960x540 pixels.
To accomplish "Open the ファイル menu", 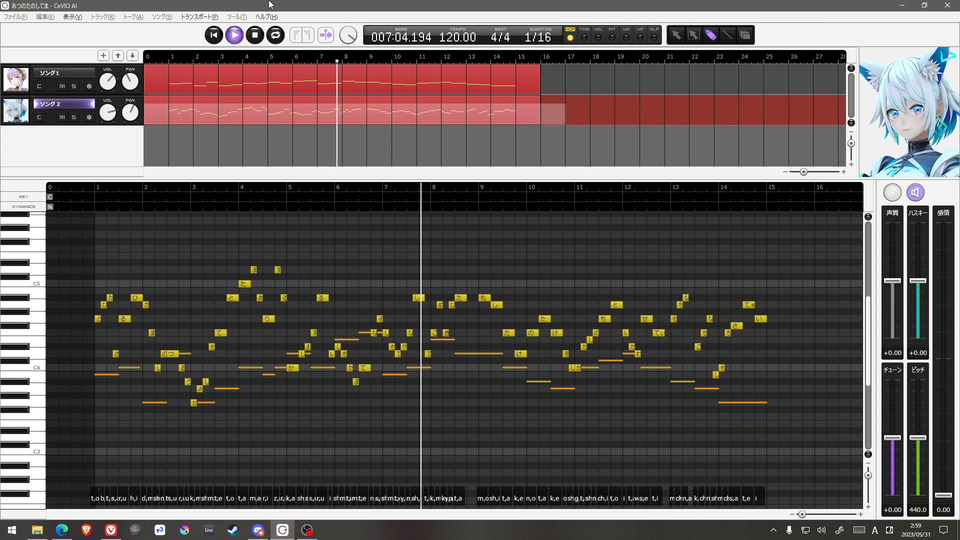I will (15, 17).
